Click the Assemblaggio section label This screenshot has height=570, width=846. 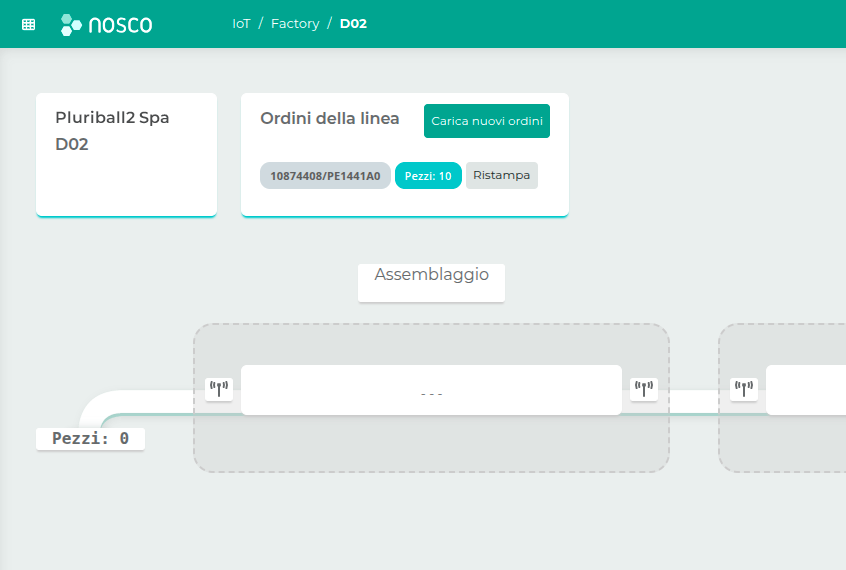pos(431,275)
